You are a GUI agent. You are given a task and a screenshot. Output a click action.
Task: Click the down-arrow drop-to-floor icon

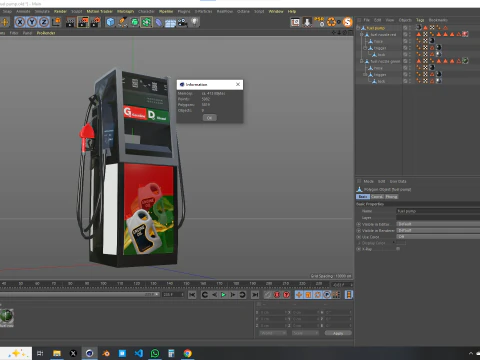tap(307, 22)
